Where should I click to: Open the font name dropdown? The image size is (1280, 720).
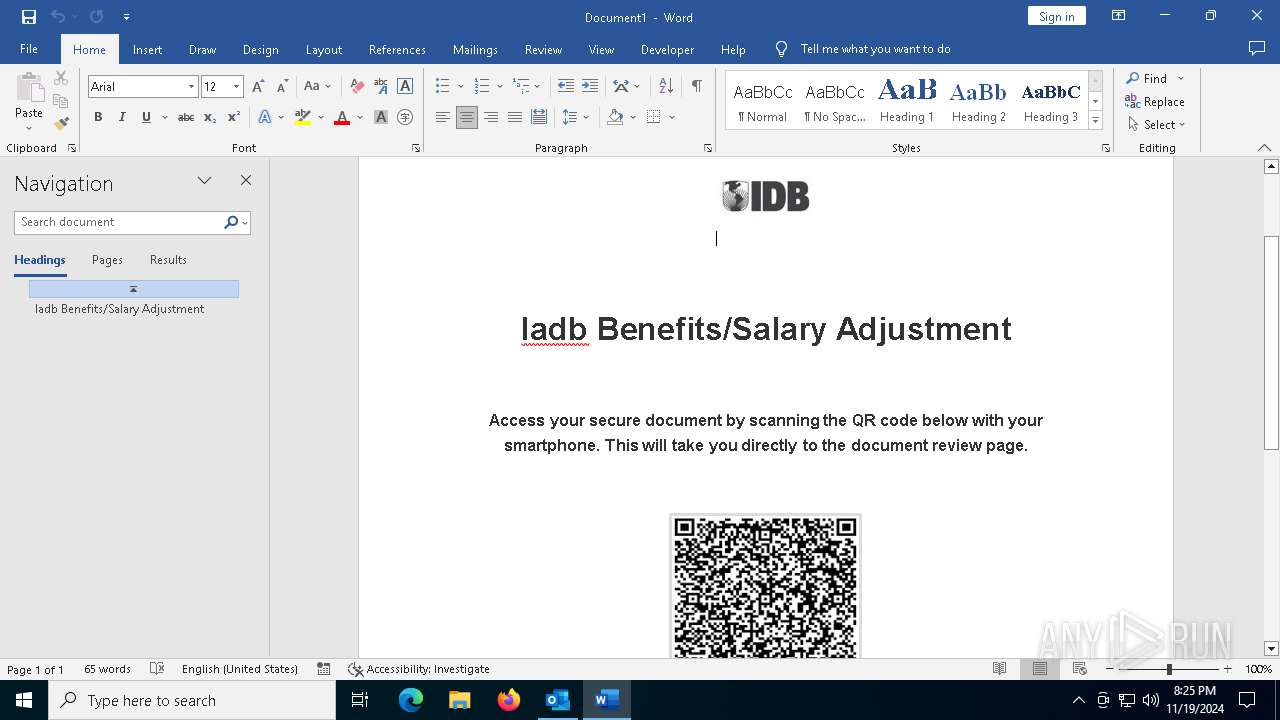pos(191,87)
